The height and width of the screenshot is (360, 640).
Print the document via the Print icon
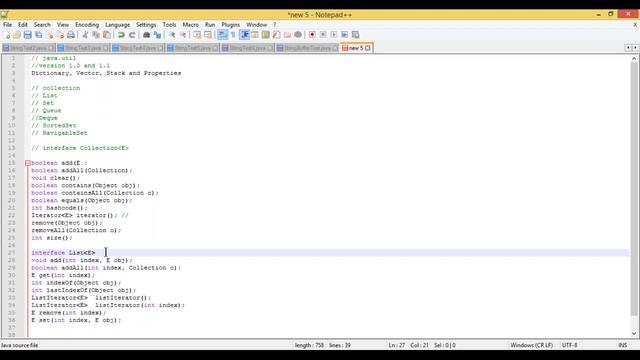tap(71, 35)
